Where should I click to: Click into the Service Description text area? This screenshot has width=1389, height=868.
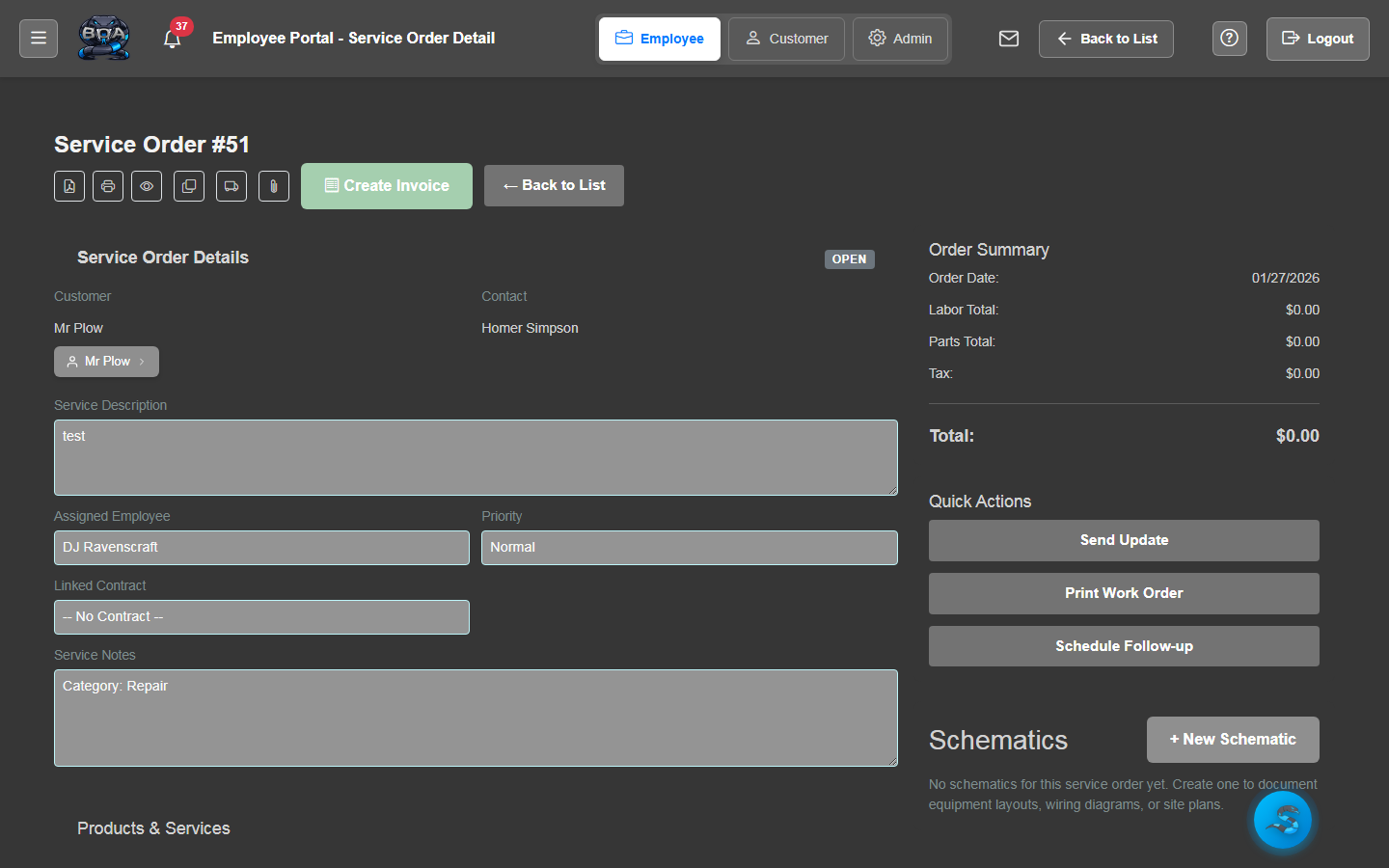476,457
